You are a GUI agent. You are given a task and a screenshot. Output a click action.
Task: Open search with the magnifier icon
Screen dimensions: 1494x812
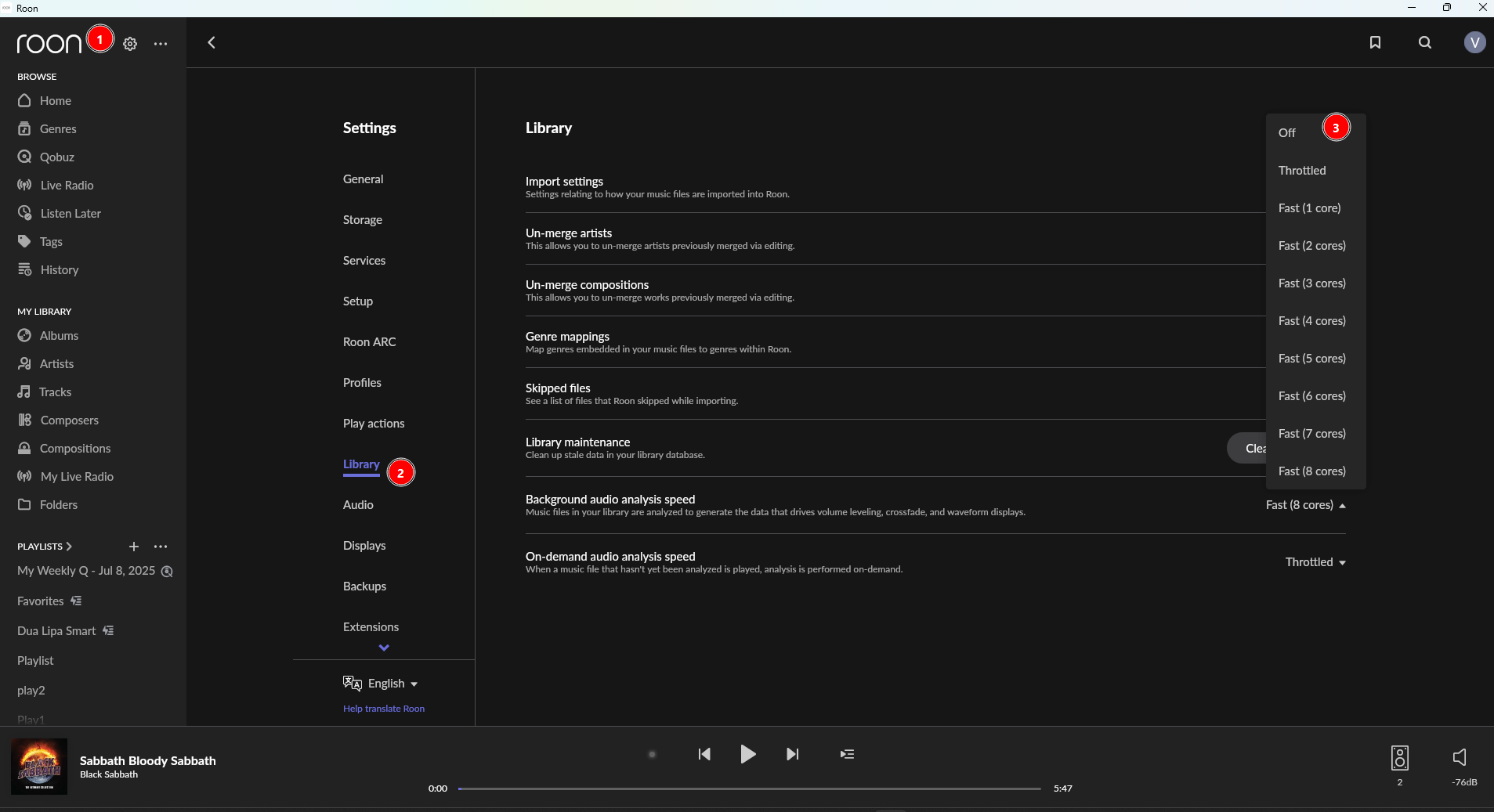click(1424, 42)
